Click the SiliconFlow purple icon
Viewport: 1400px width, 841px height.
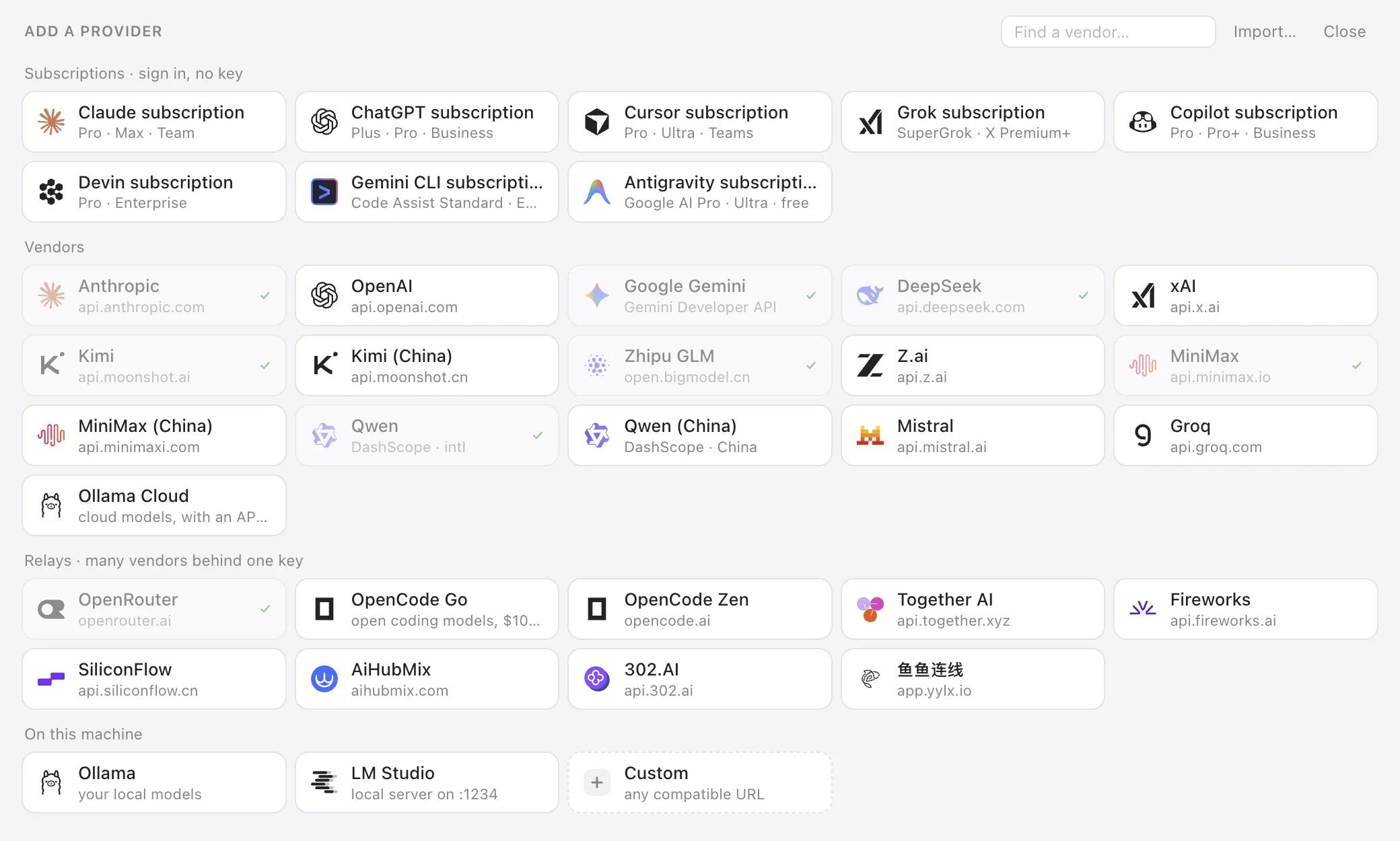click(x=51, y=679)
